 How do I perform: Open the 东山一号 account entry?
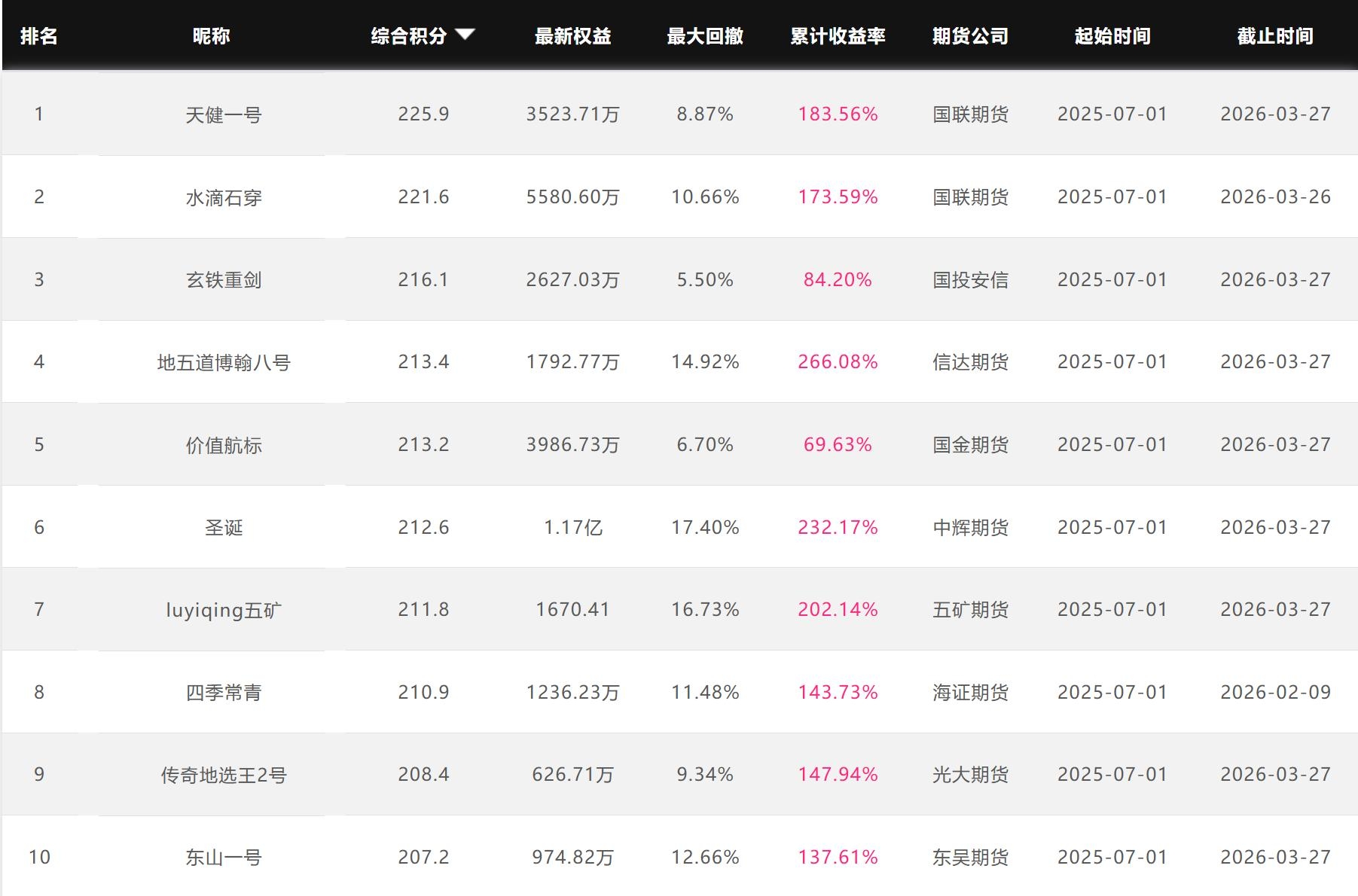click(224, 858)
